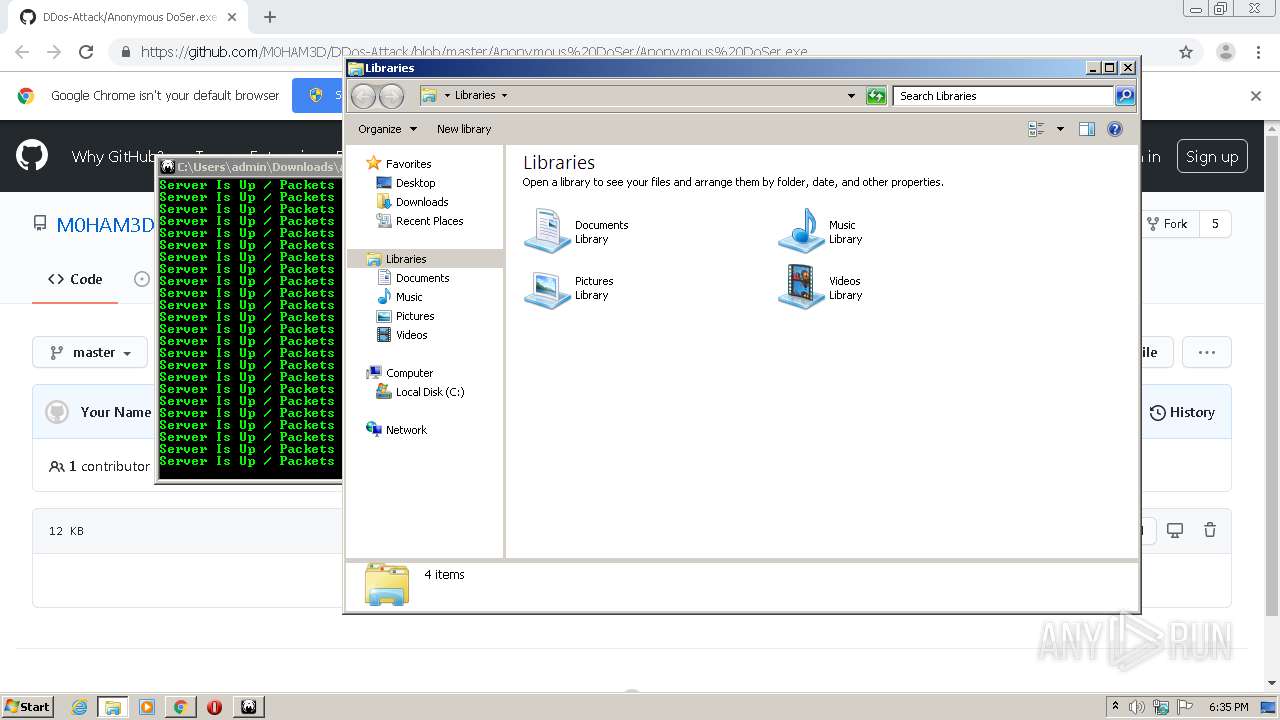
Task: Click GitHub logo in page header
Action: (x=32, y=156)
